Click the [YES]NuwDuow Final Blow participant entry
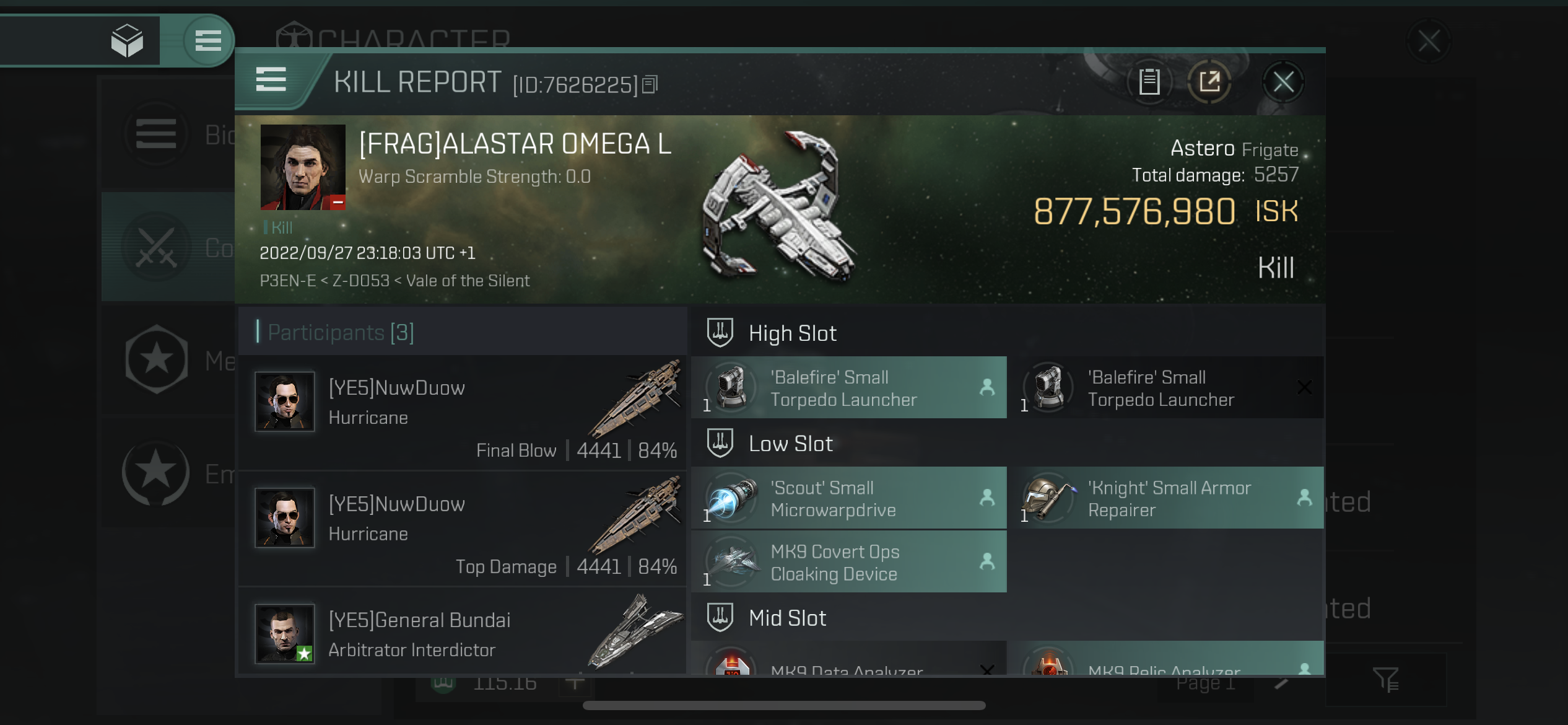This screenshot has width=1568, height=725. (463, 414)
